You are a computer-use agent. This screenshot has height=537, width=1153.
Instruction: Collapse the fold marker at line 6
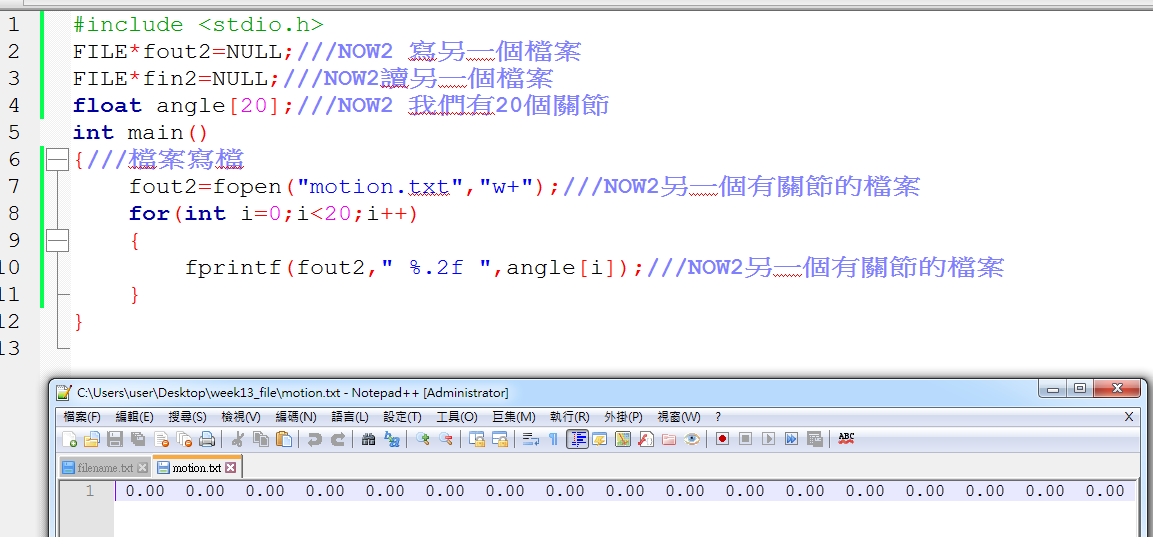coord(57,160)
